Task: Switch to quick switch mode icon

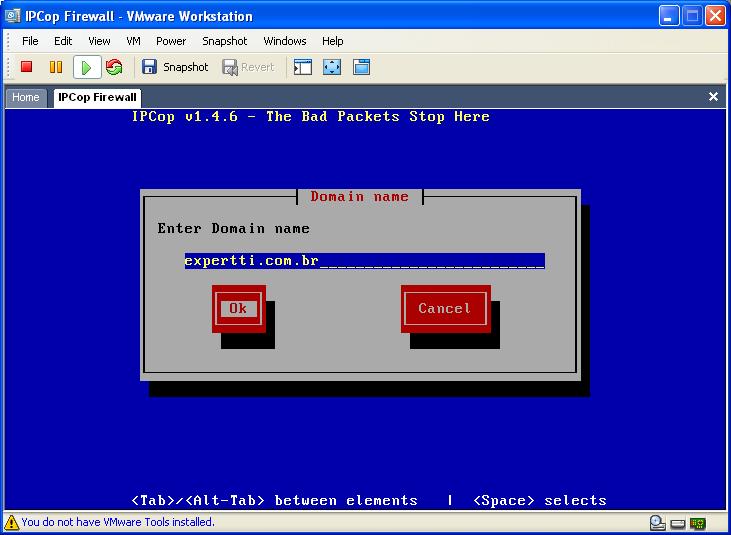Action: 361,67
